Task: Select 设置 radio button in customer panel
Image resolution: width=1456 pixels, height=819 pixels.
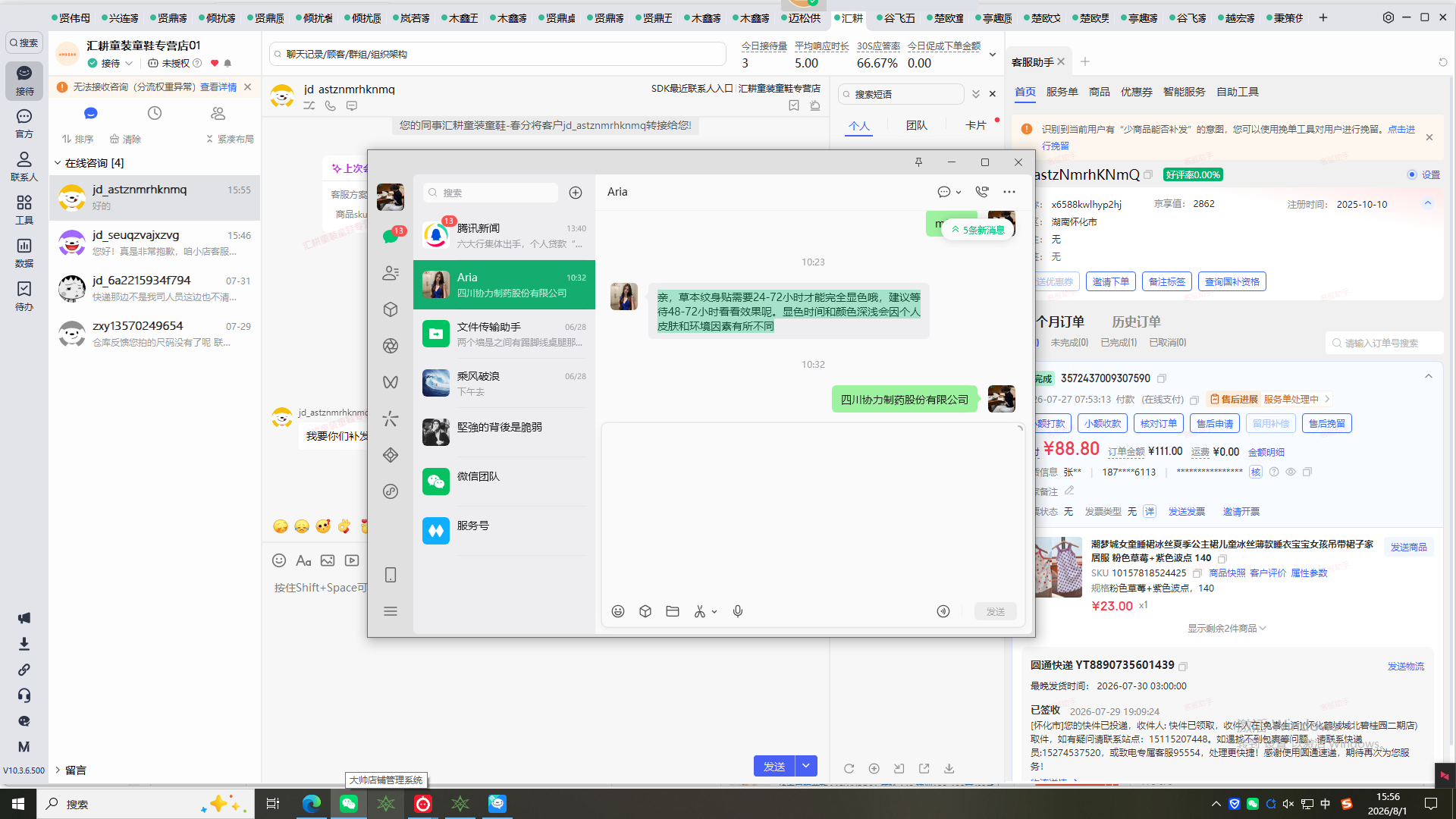Action: 1412,174
